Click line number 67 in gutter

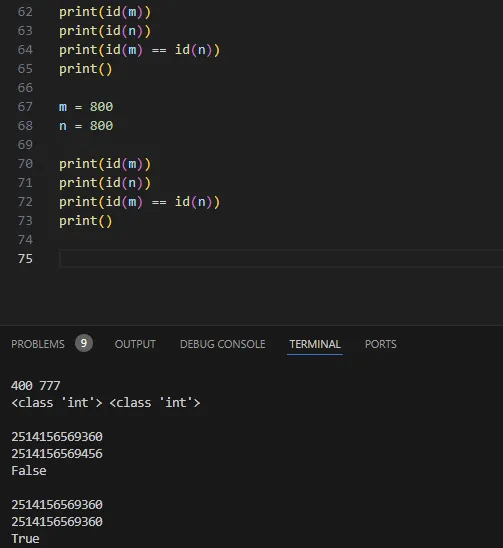pos(25,107)
